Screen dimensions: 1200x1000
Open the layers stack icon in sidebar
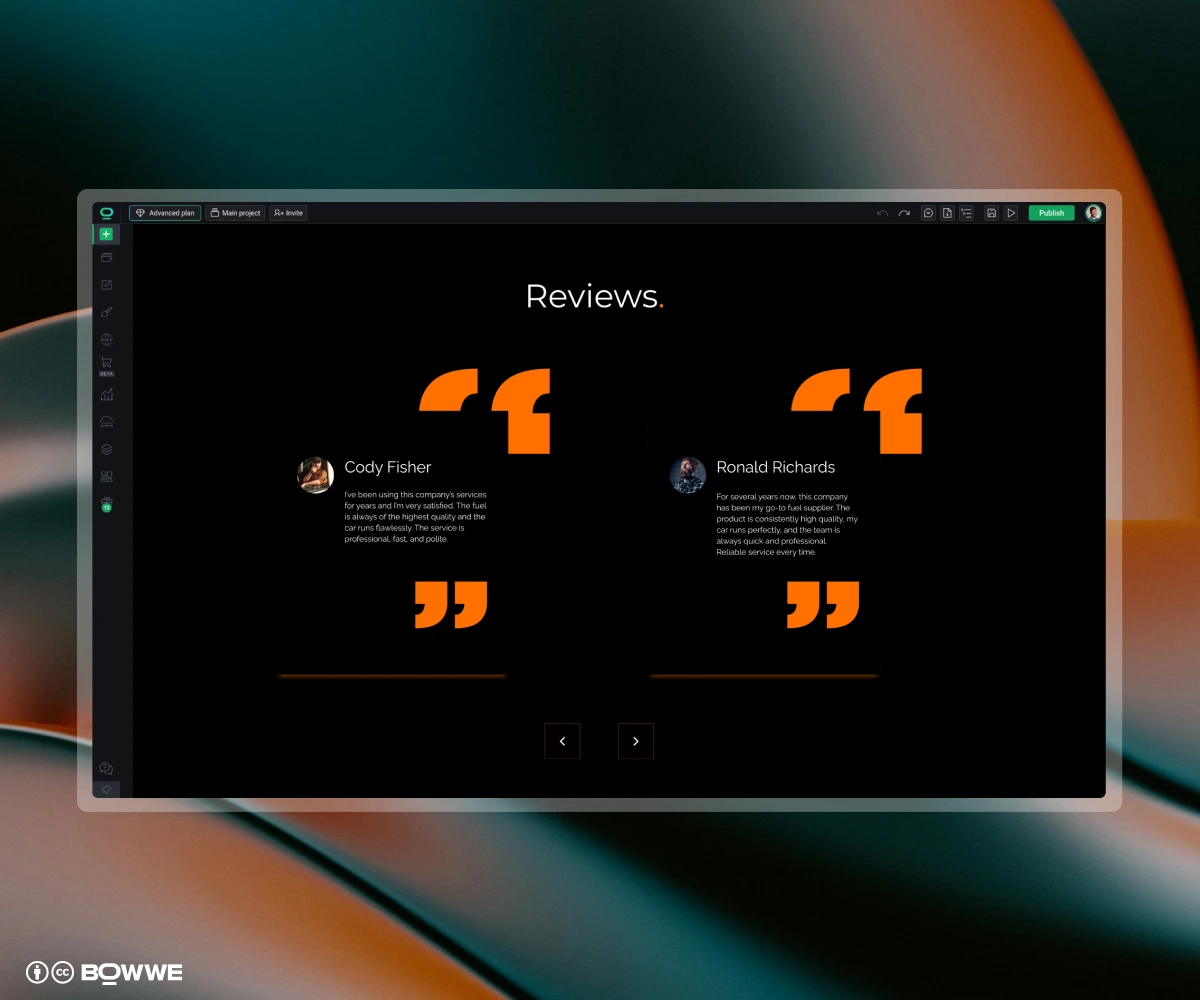point(106,449)
